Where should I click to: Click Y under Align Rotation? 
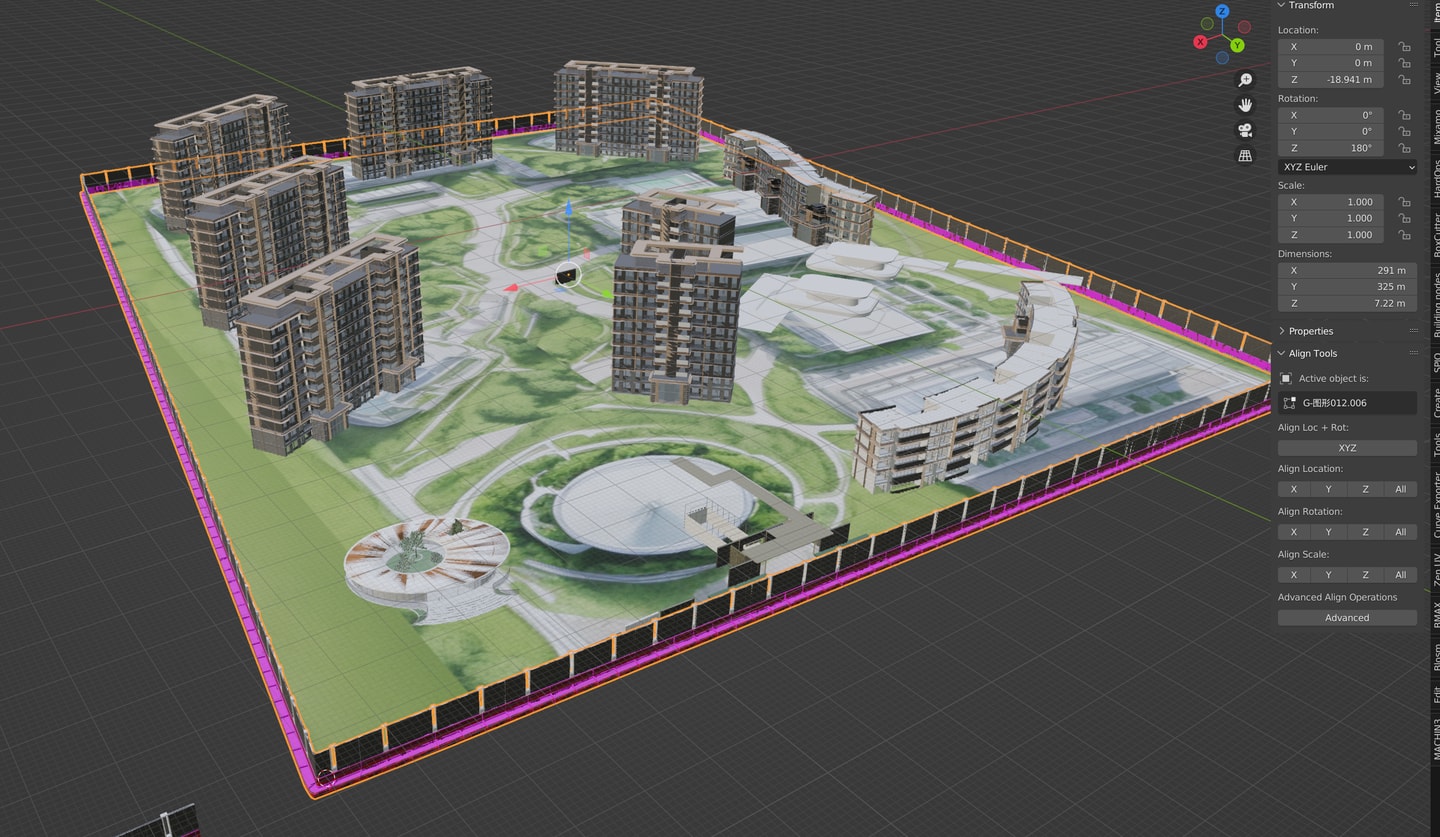click(1328, 532)
